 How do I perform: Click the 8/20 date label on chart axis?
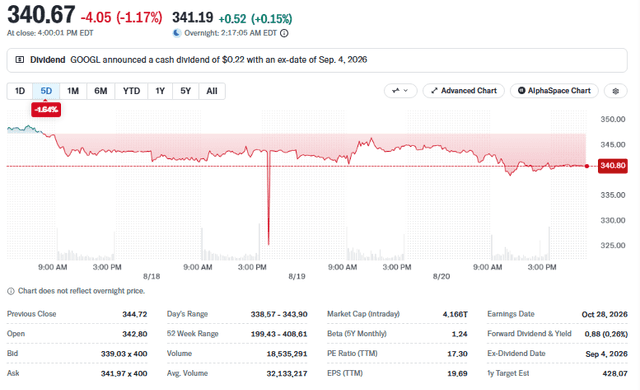pyautogui.click(x=441, y=277)
